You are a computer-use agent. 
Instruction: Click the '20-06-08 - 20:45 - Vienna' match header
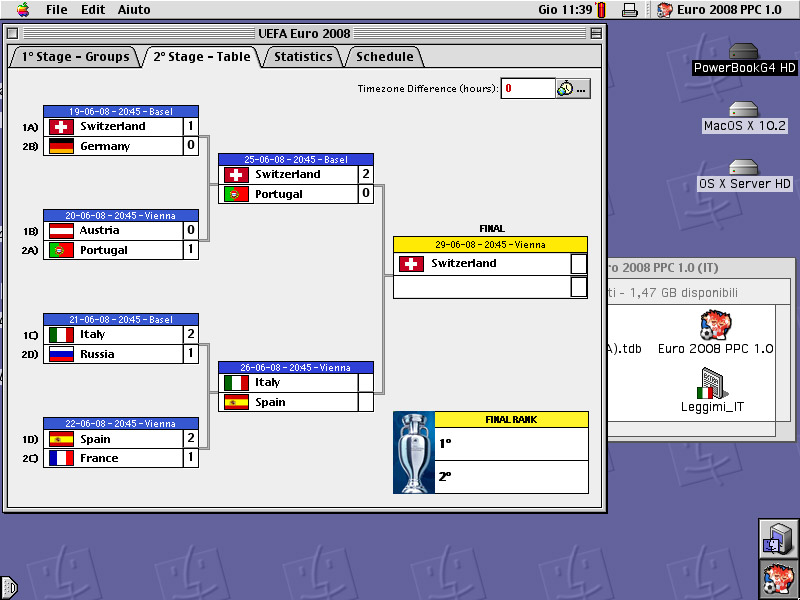click(x=121, y=216)
